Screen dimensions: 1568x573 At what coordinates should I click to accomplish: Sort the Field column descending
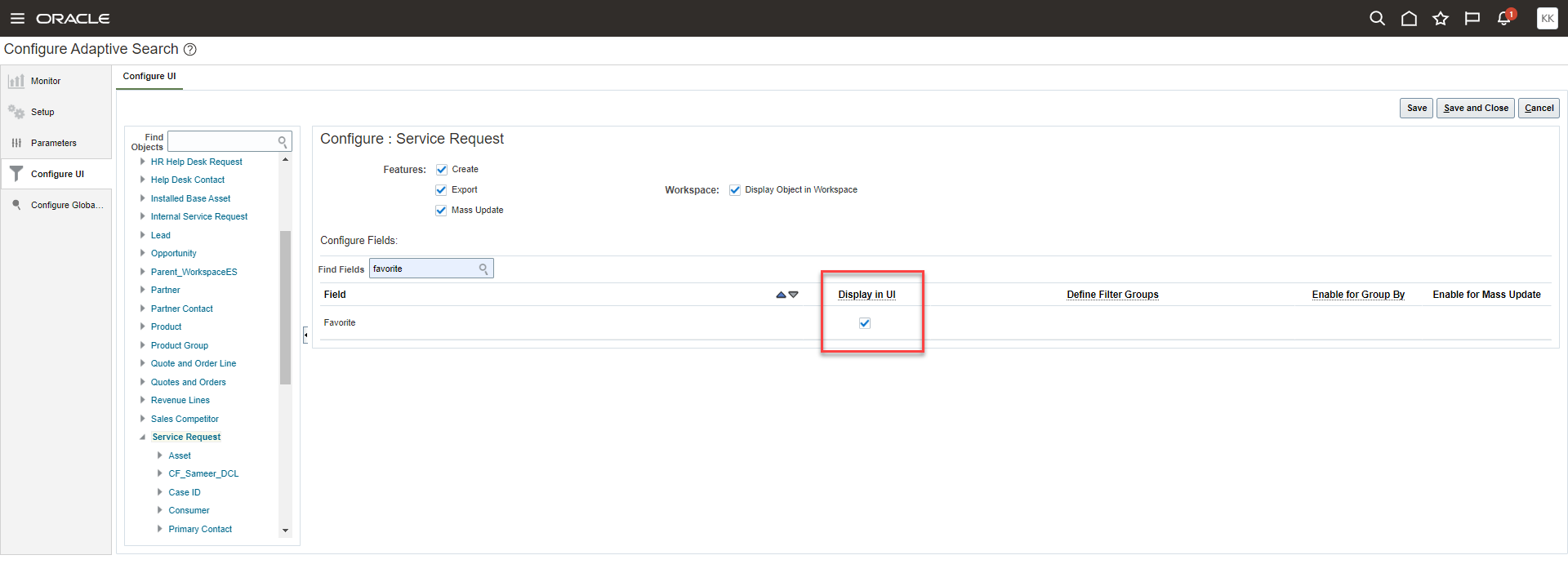[x=793, y=295]
